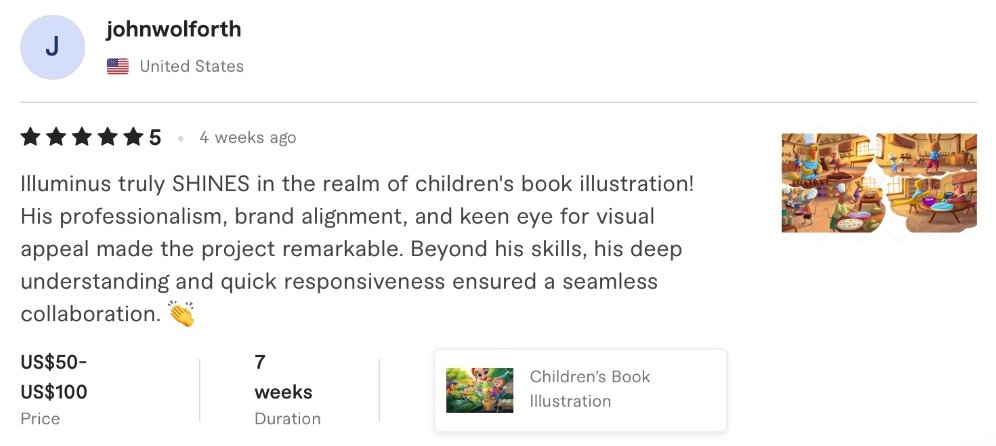
Task: Open the review's attached kitchen illustration image
Action: [878, 183]
